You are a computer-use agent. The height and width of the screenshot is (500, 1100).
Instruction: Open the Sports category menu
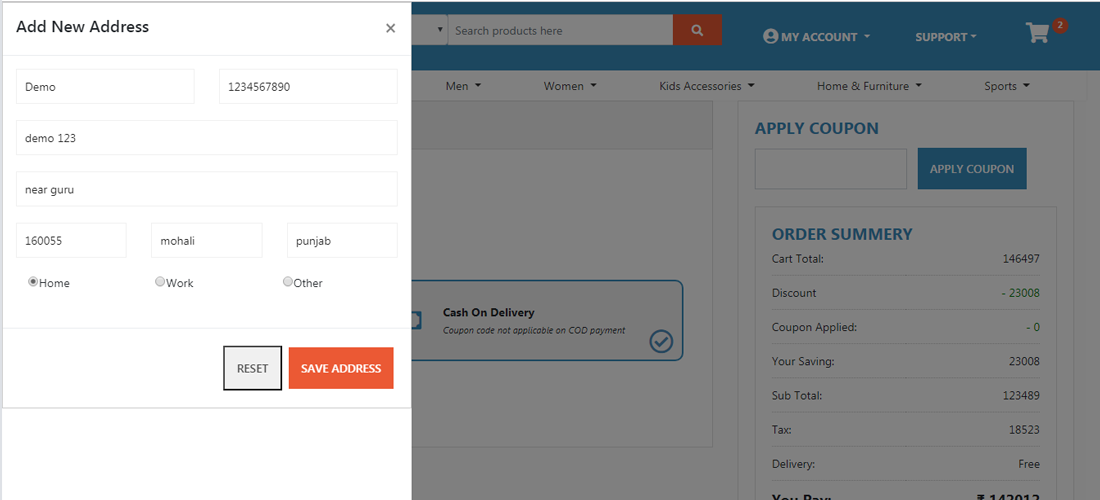point(1007,86)
